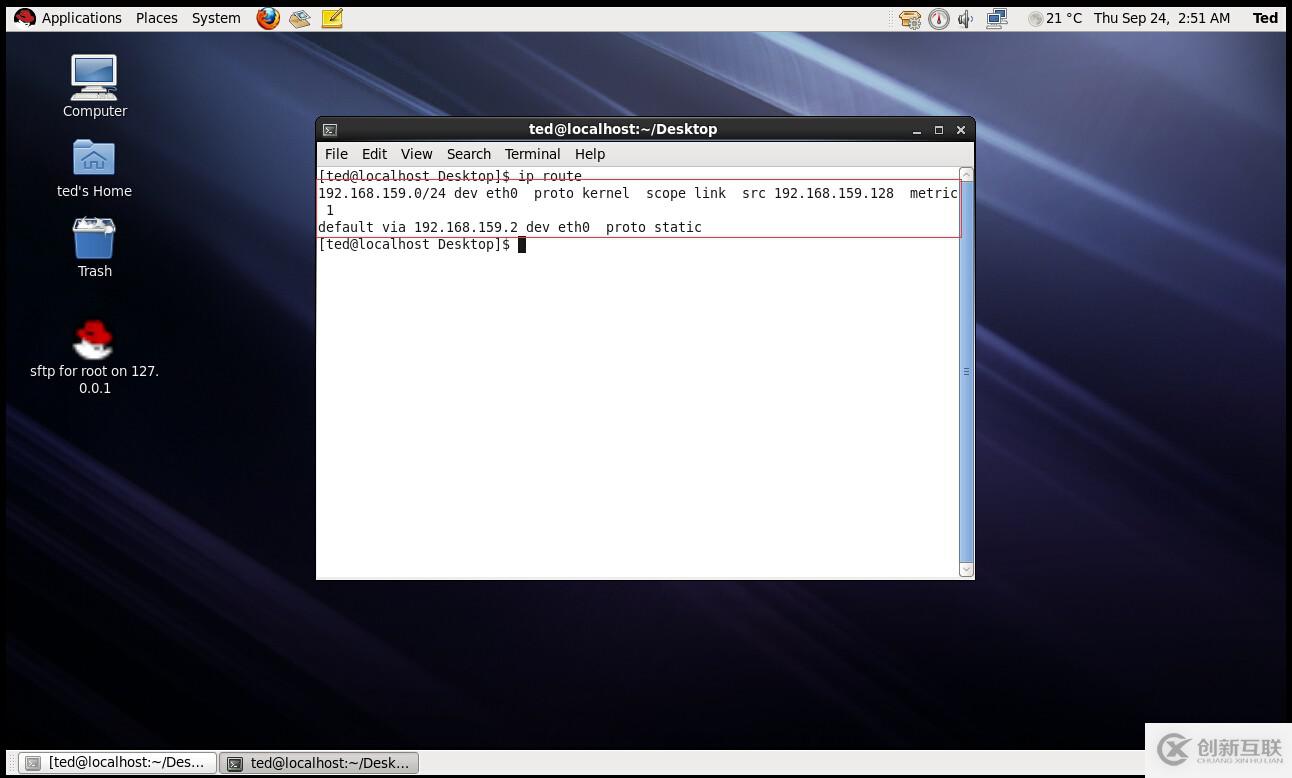Click the 'ip route' command text
Viewport: 1292px width, 778px height.
coord(550,176)
